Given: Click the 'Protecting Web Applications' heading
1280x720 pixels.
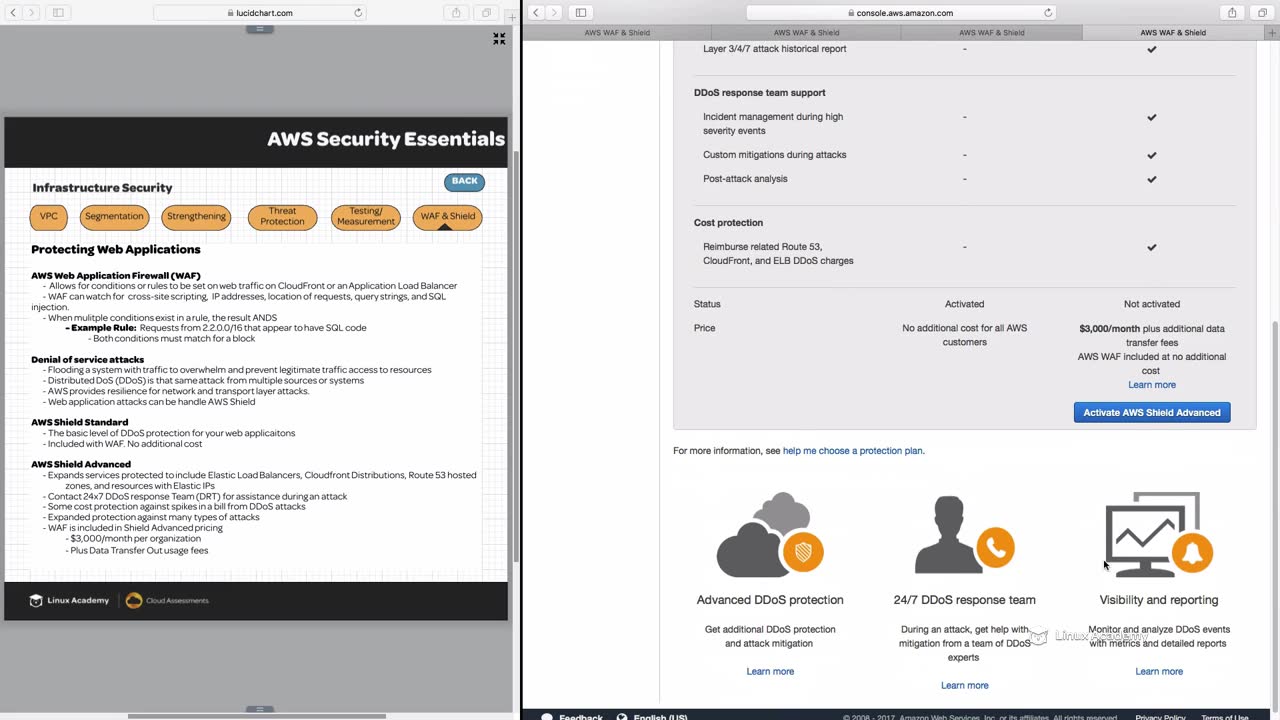Looking at the screenshot, I should tap(116, 249).
